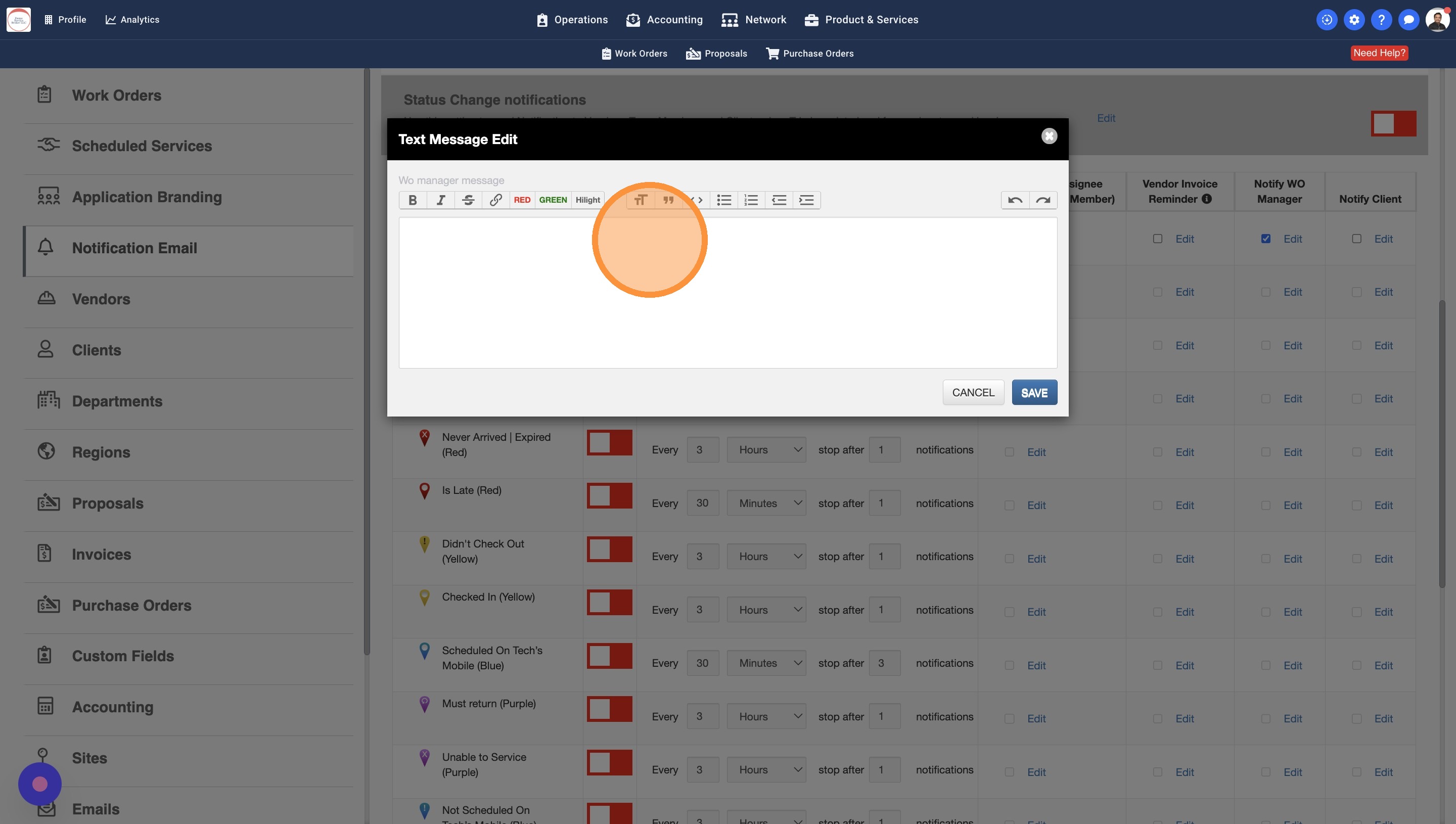1456x824 pixels.
Task: Increase indent in message editor
Action: pos(806,200)
